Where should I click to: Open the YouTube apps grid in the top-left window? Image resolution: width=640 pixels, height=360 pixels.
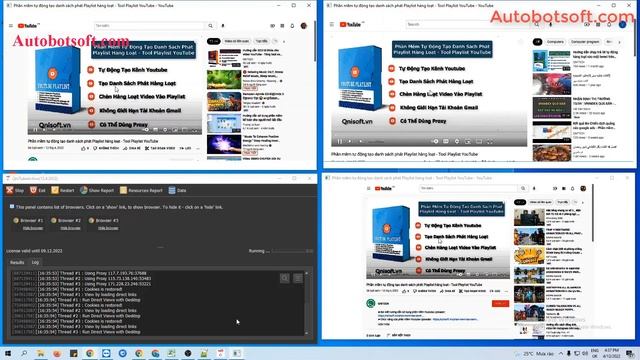point(282,26)
